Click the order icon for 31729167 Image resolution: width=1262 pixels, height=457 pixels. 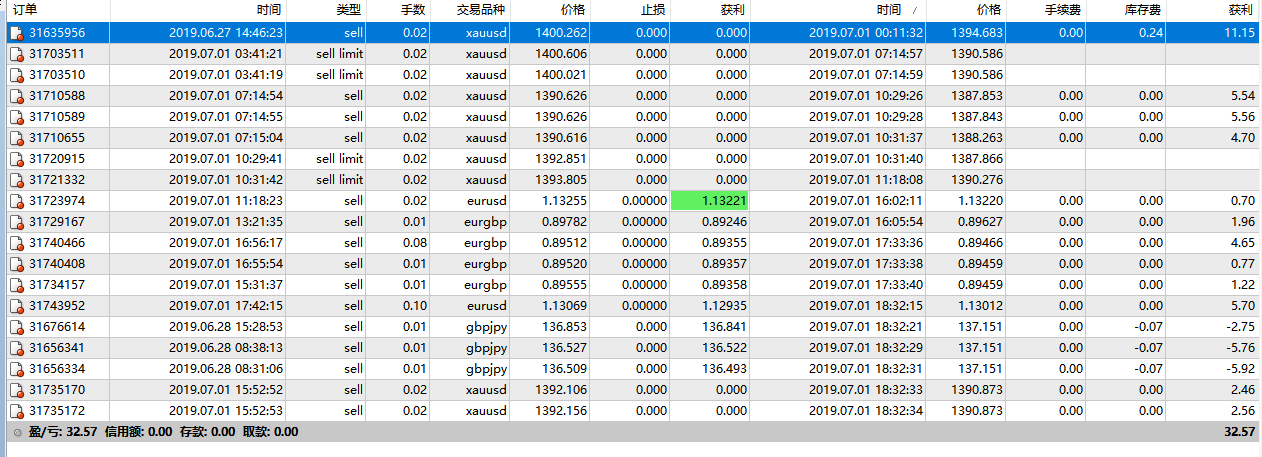point(16,222)
